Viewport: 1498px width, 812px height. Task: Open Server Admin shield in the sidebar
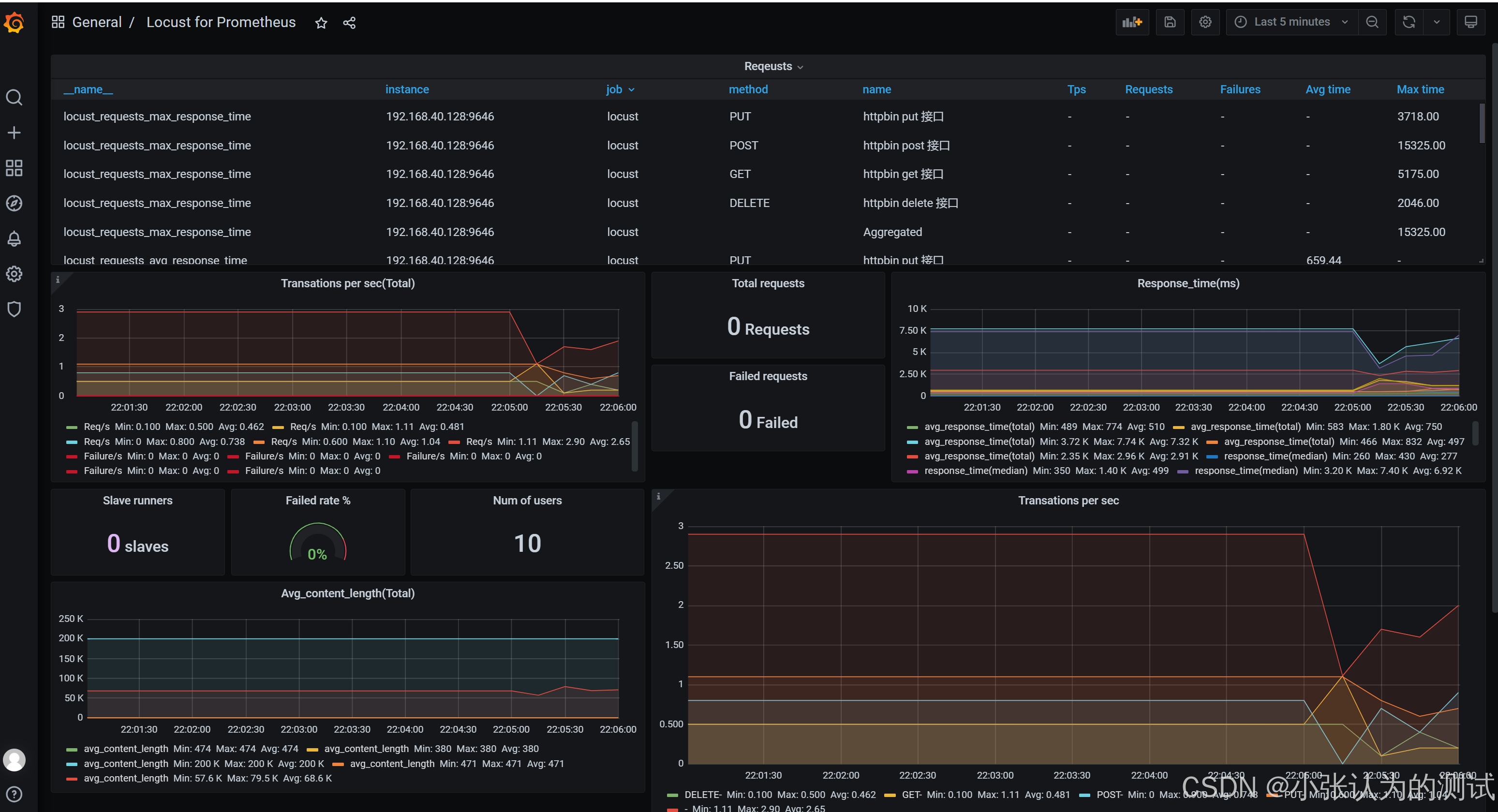[x=14, y=309]
